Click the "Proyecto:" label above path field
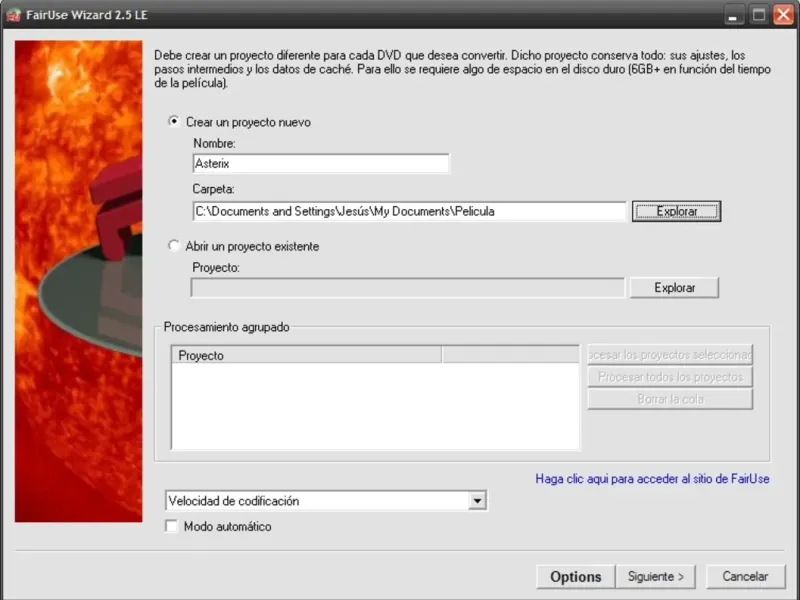Screen dimensions: 800x600 pyautogui.click(x=216, y=267)
